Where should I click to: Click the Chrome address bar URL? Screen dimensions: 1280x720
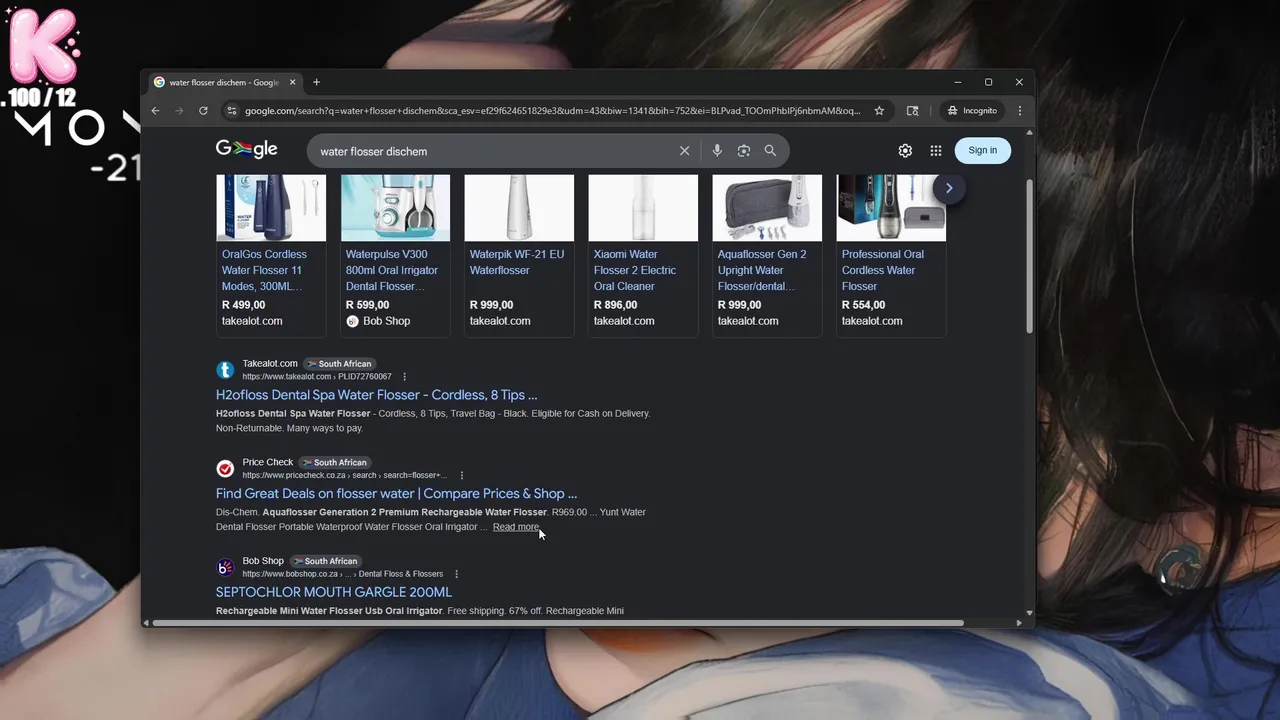pyautogui.click(x=552, y=111)
